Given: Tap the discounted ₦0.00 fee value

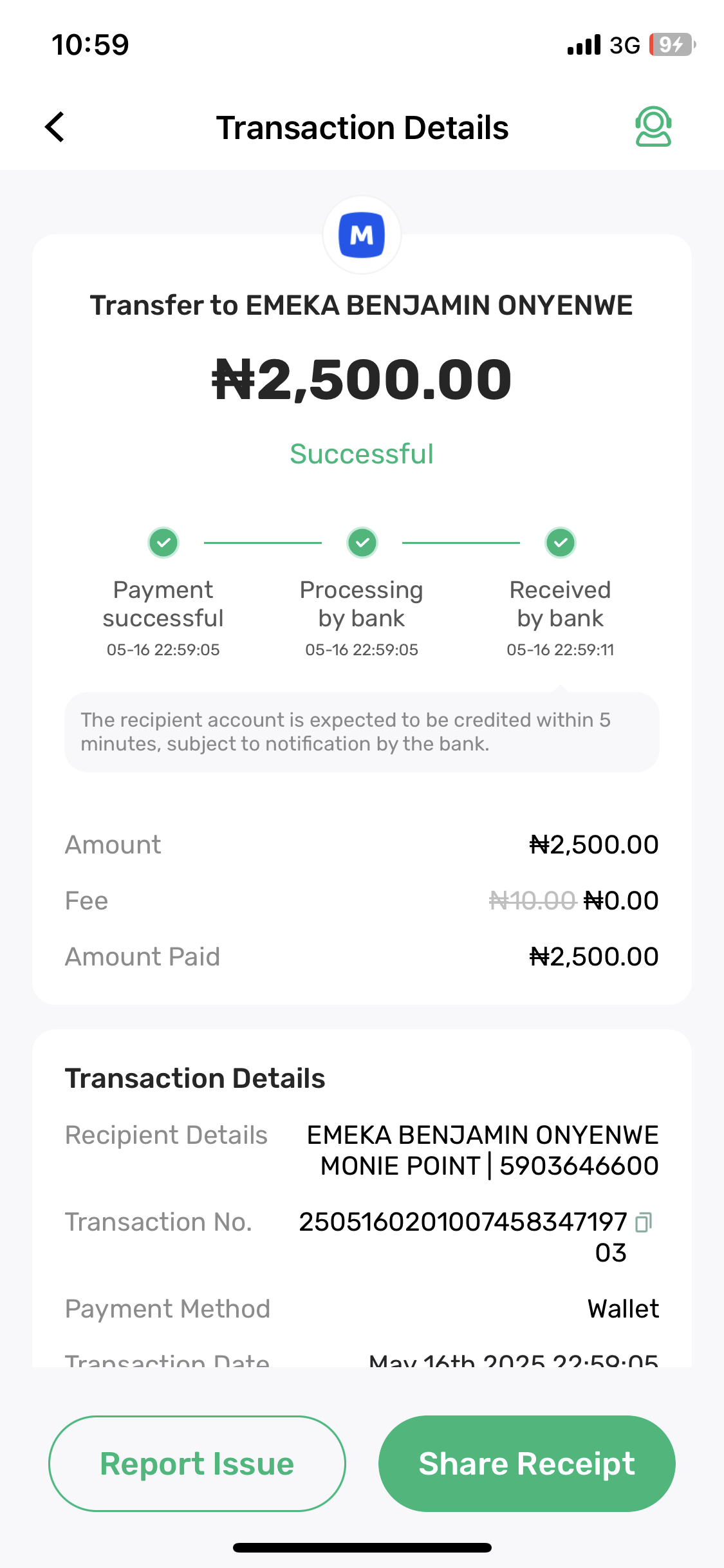Looking at the screenshot, I should click(x=621, y=901).
